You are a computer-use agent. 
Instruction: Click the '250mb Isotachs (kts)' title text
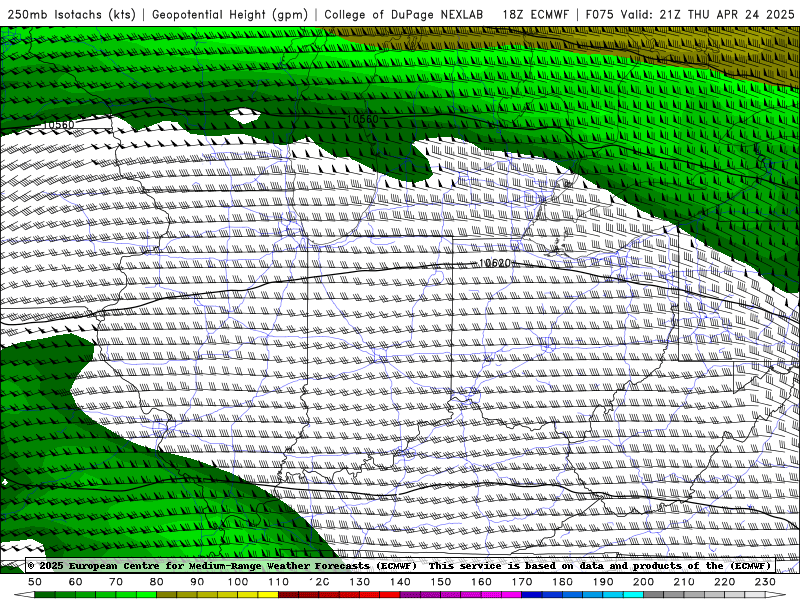pyautogui.click(x=71, y=14)
